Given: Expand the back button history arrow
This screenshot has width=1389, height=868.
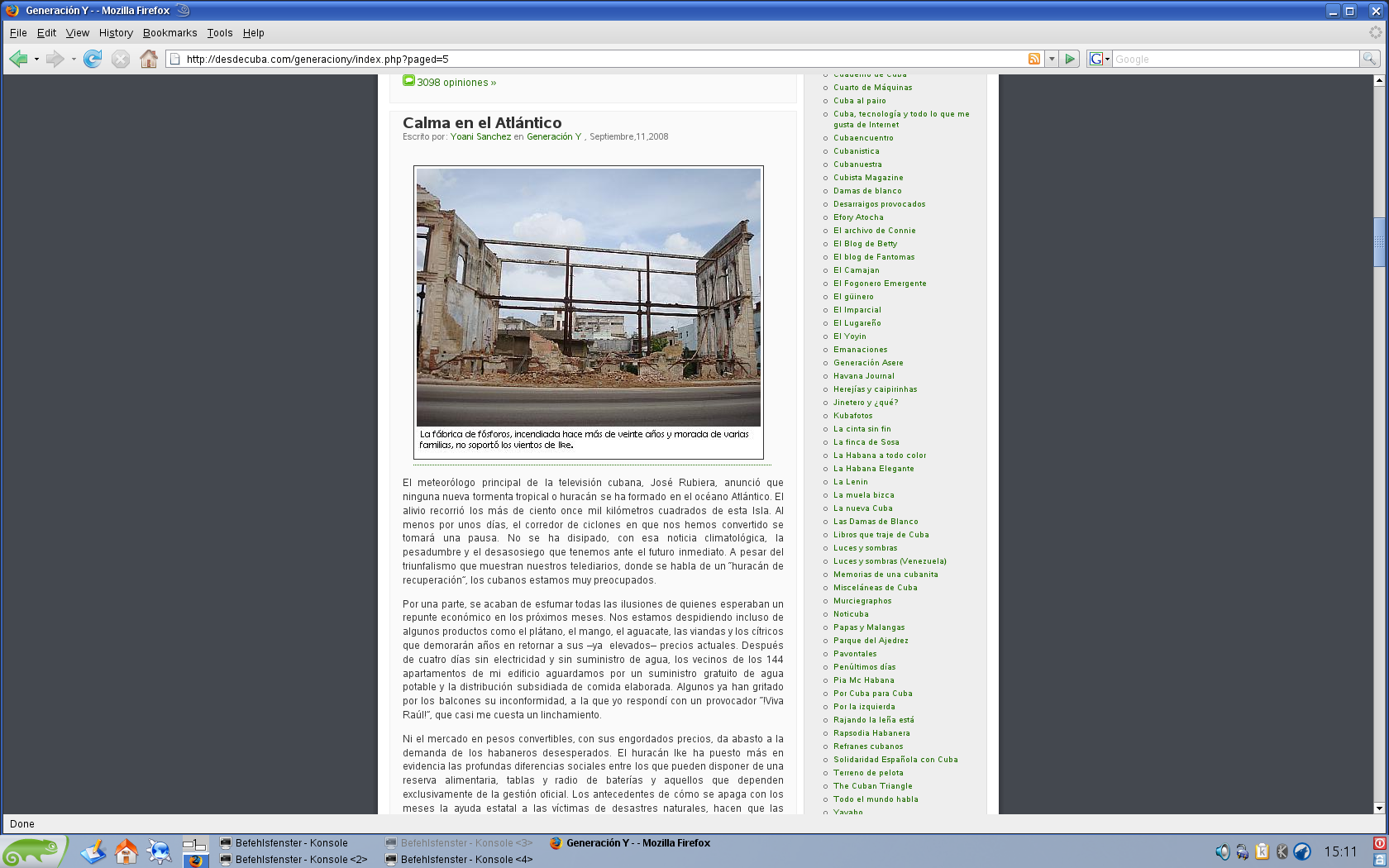Looking at the screenshot, I should 36,59.
